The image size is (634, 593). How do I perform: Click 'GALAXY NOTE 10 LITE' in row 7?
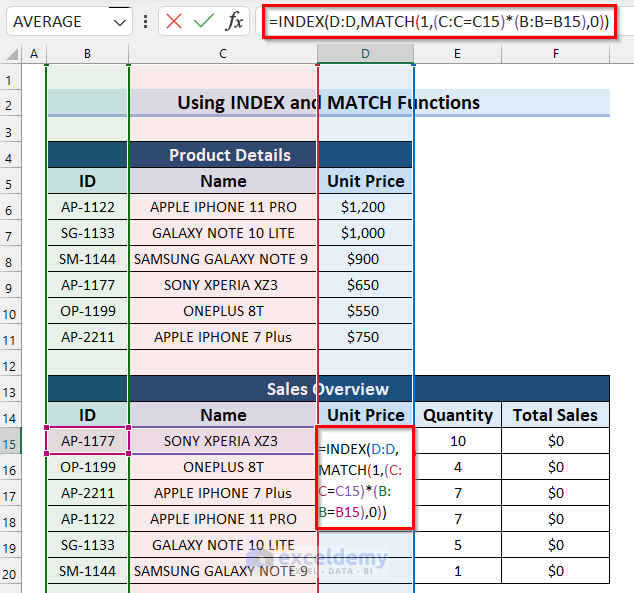pos(223,233)
